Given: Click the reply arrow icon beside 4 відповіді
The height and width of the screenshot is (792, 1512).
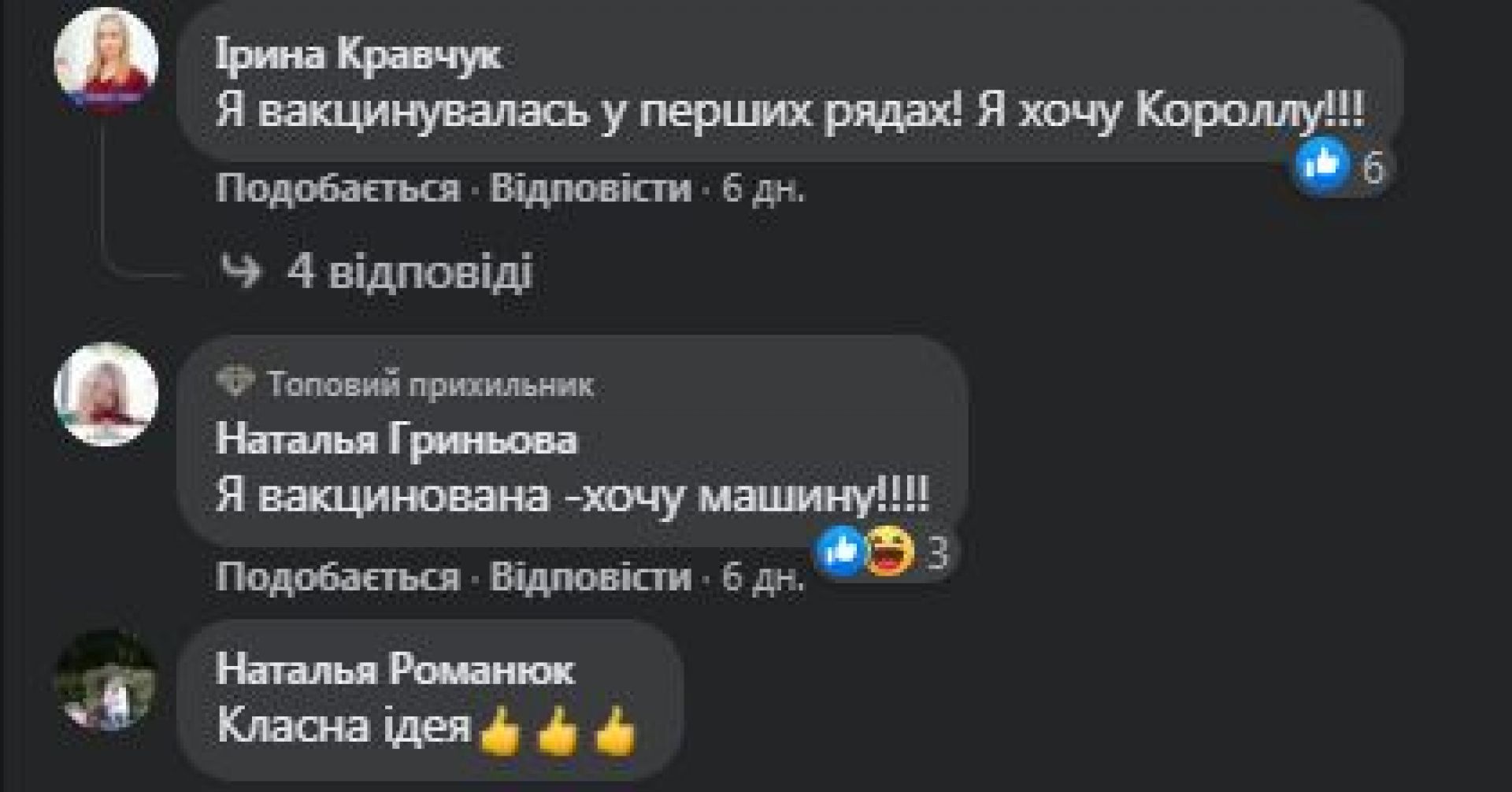Looking at the screenshot, I should [x=239, y=272].
